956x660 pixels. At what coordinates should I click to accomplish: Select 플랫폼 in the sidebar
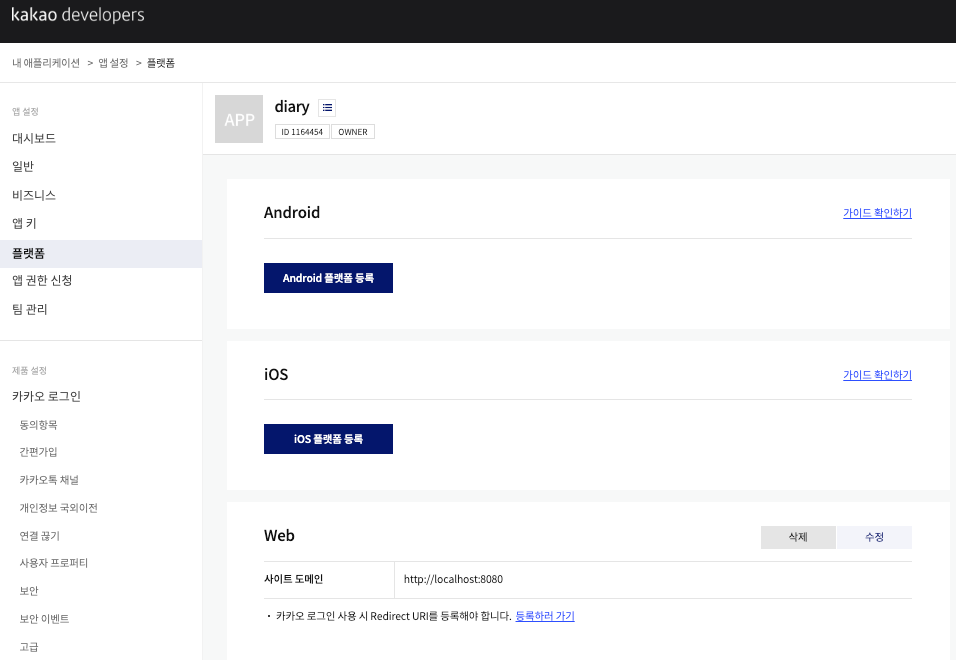[101, 254]
